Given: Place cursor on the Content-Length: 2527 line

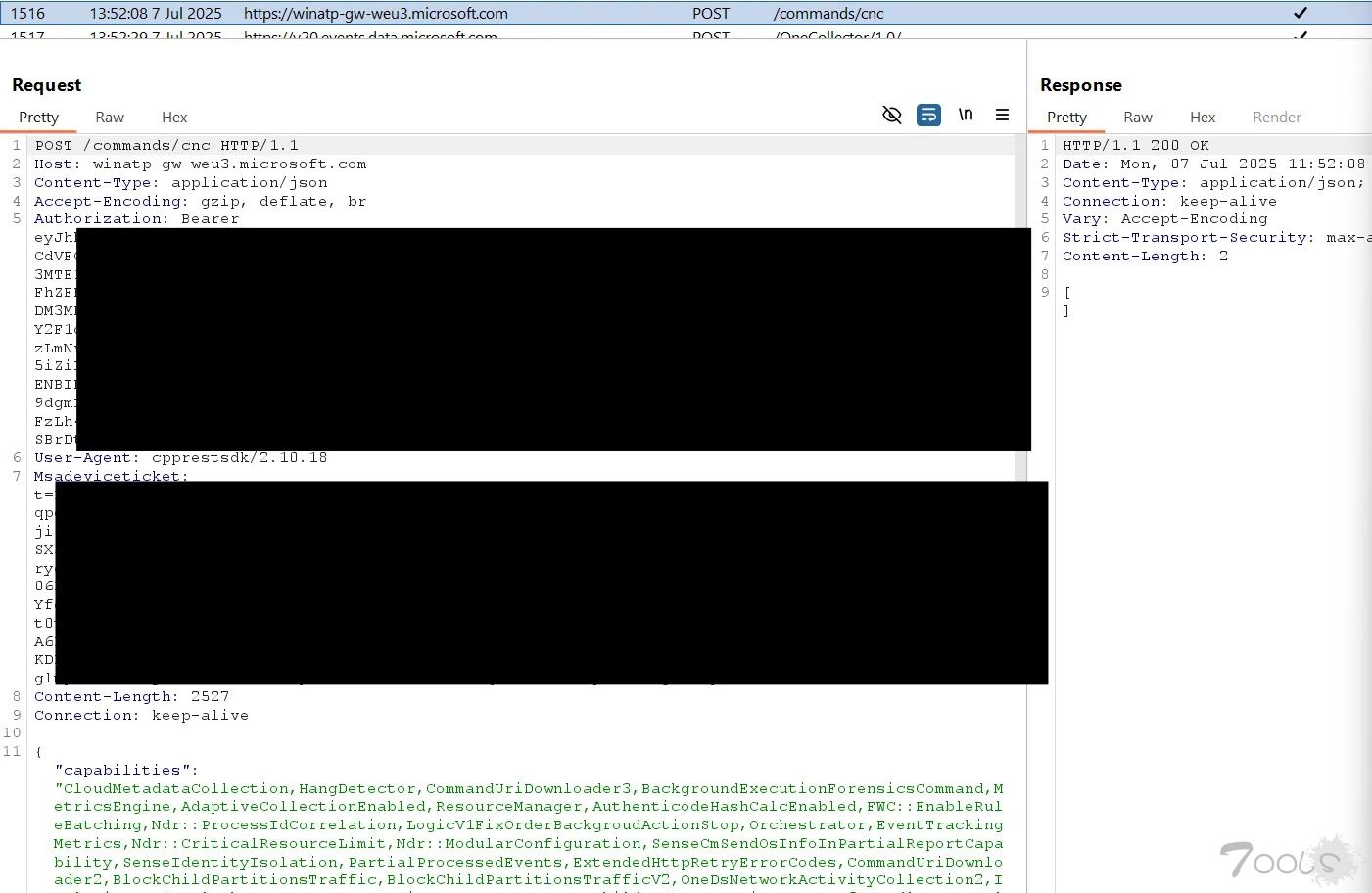Looking at the screenshot, I should 131,697.
